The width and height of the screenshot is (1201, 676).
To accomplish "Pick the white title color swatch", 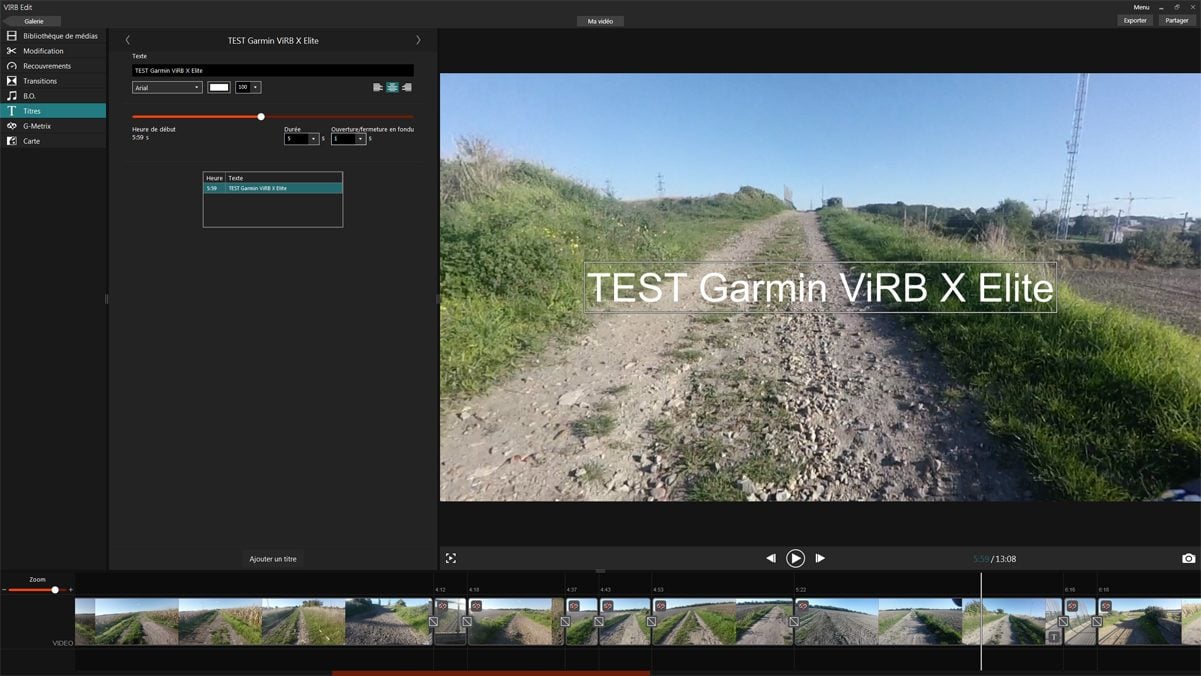I will [x=218, y=87].
